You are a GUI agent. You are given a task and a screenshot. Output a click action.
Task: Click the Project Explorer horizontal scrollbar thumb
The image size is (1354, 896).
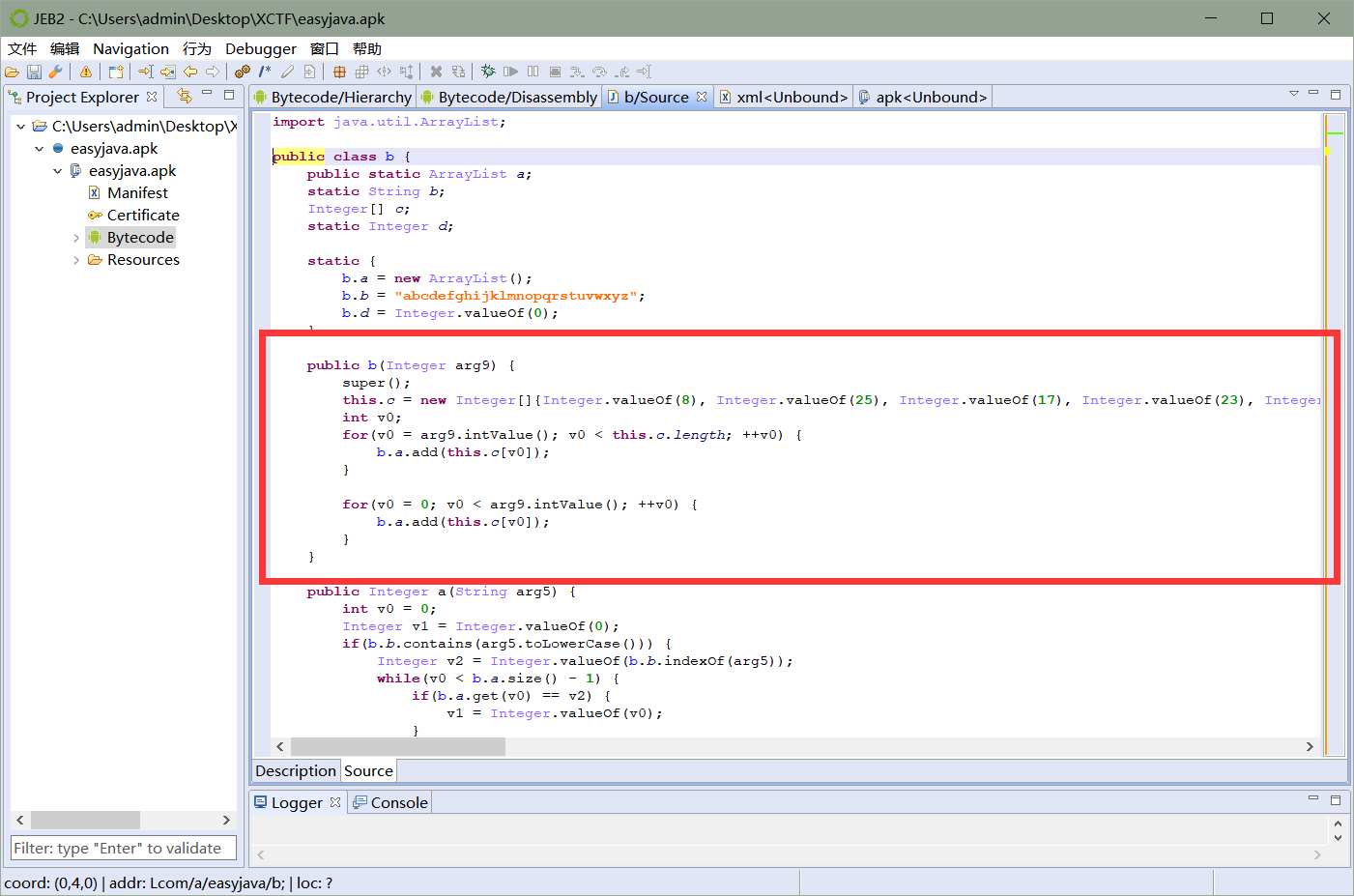click(85, 820)
